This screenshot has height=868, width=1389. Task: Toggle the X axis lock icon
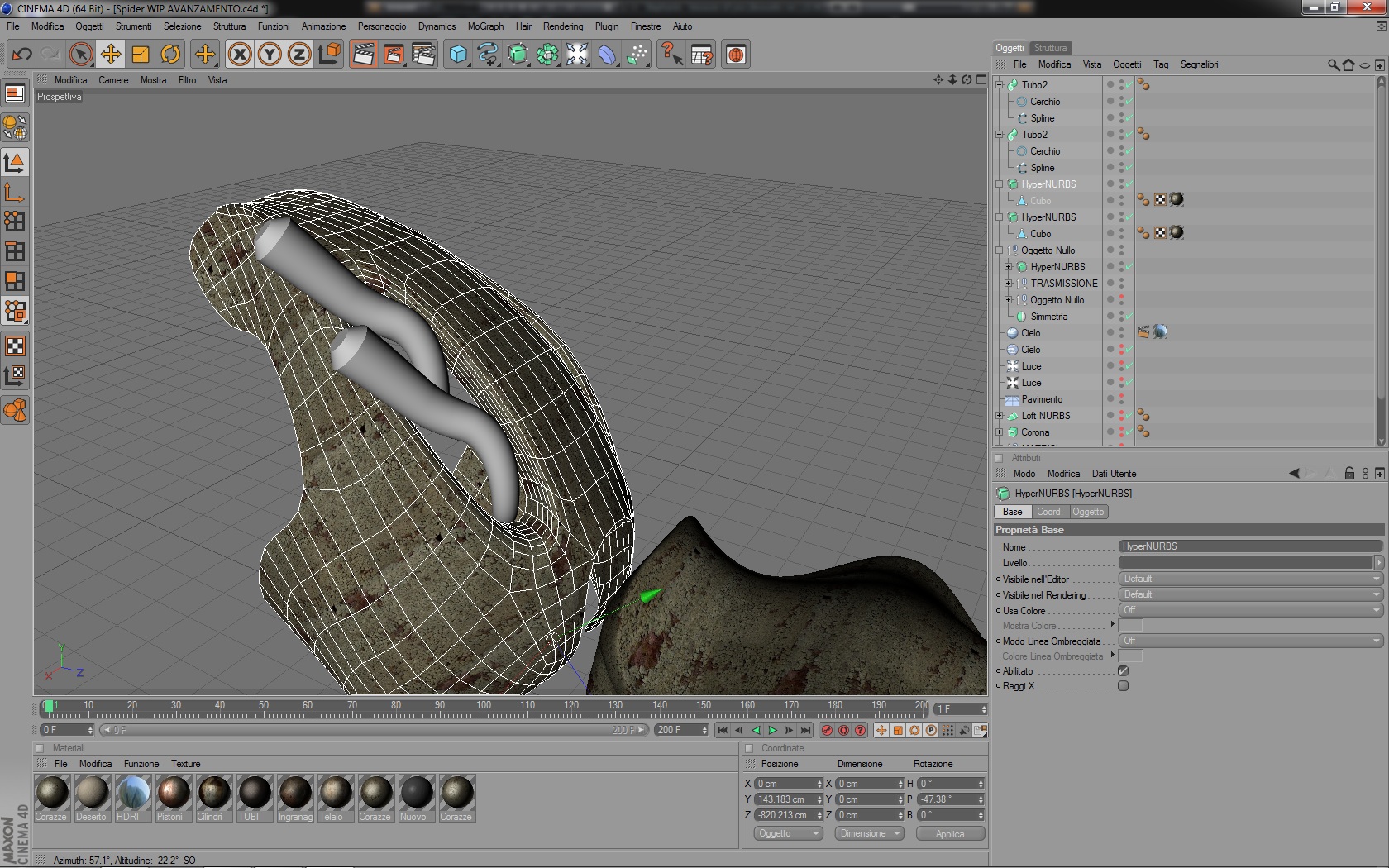[240, 55]
